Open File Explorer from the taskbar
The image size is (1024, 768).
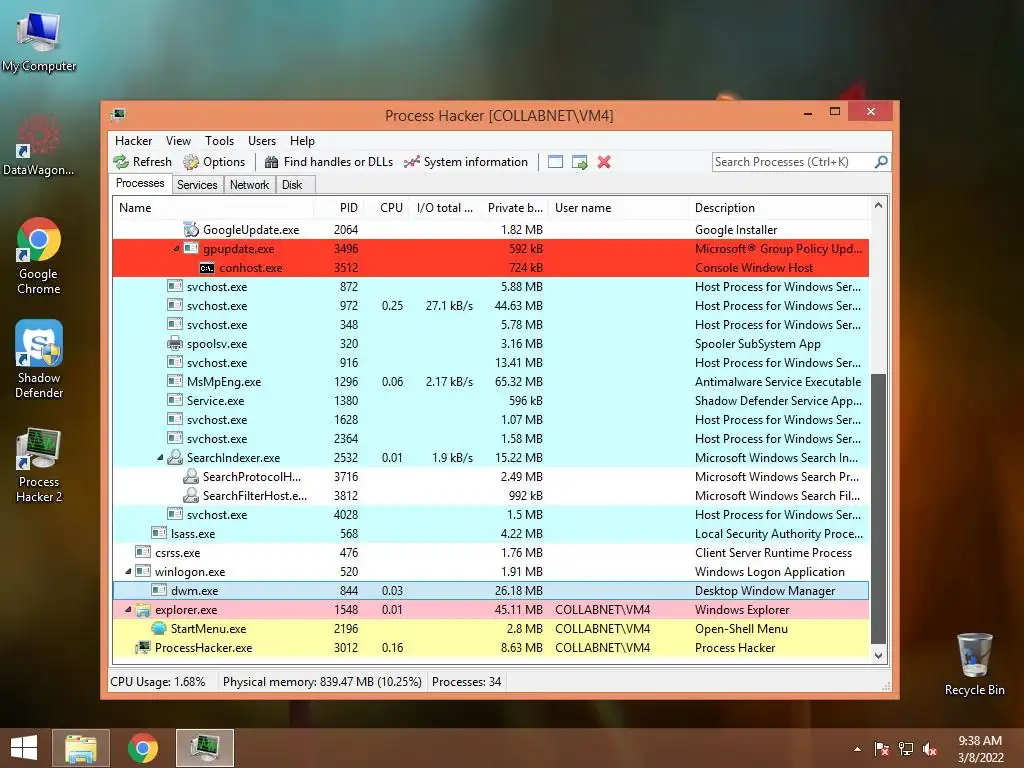click(81, 748)
